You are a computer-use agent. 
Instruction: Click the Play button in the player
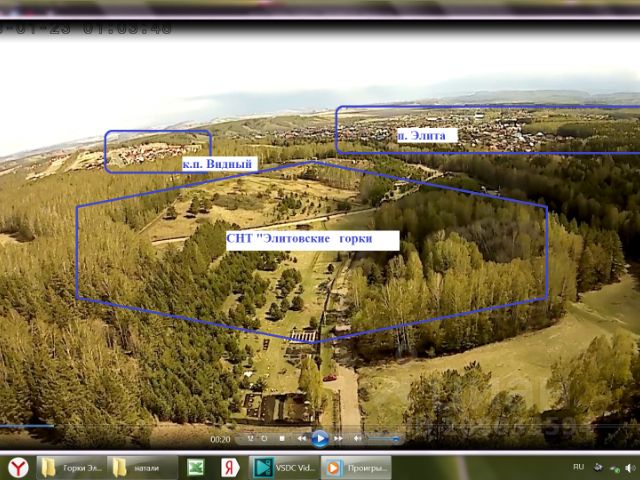320,439
